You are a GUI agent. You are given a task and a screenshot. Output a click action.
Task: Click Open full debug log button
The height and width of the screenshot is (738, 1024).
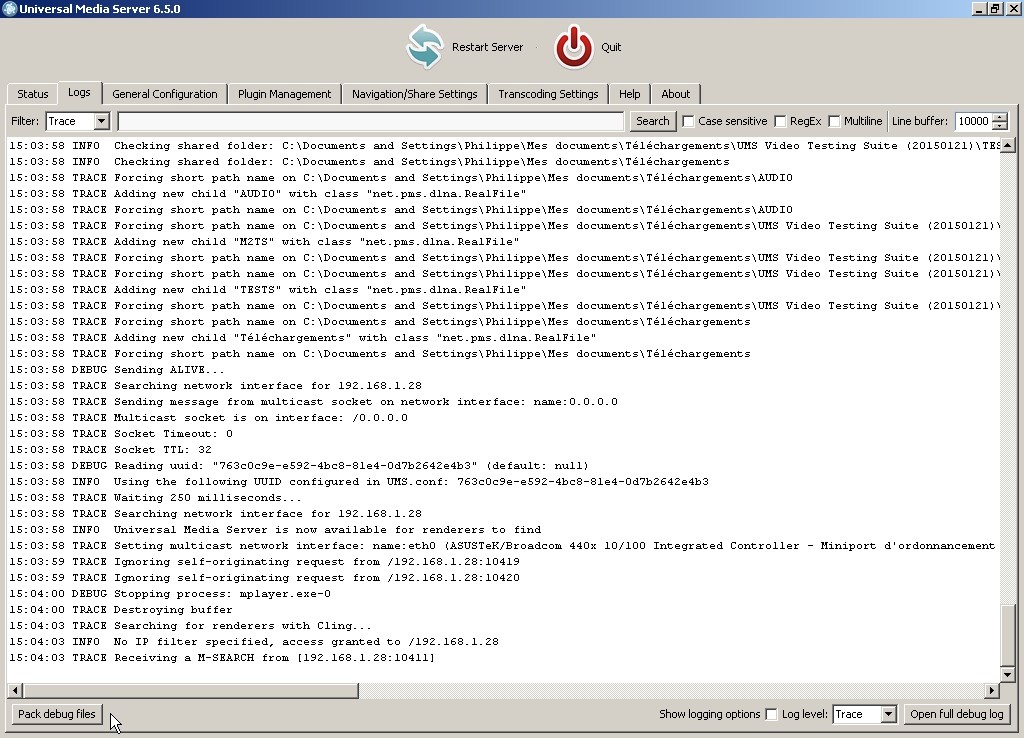(957, 714)
